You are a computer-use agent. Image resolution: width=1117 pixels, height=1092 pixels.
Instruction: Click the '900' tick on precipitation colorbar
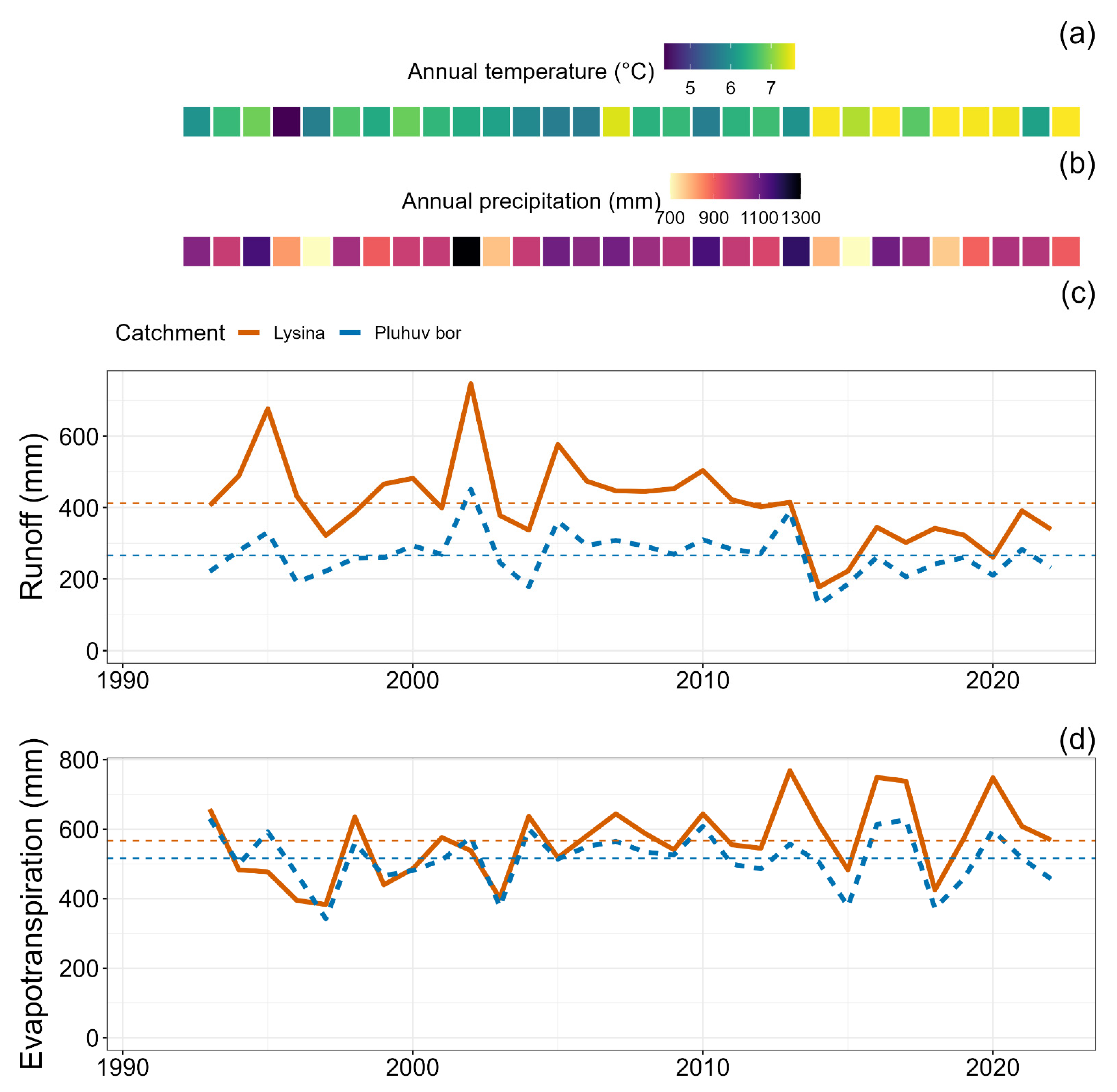pyautogui.click(x=714, y=218)
